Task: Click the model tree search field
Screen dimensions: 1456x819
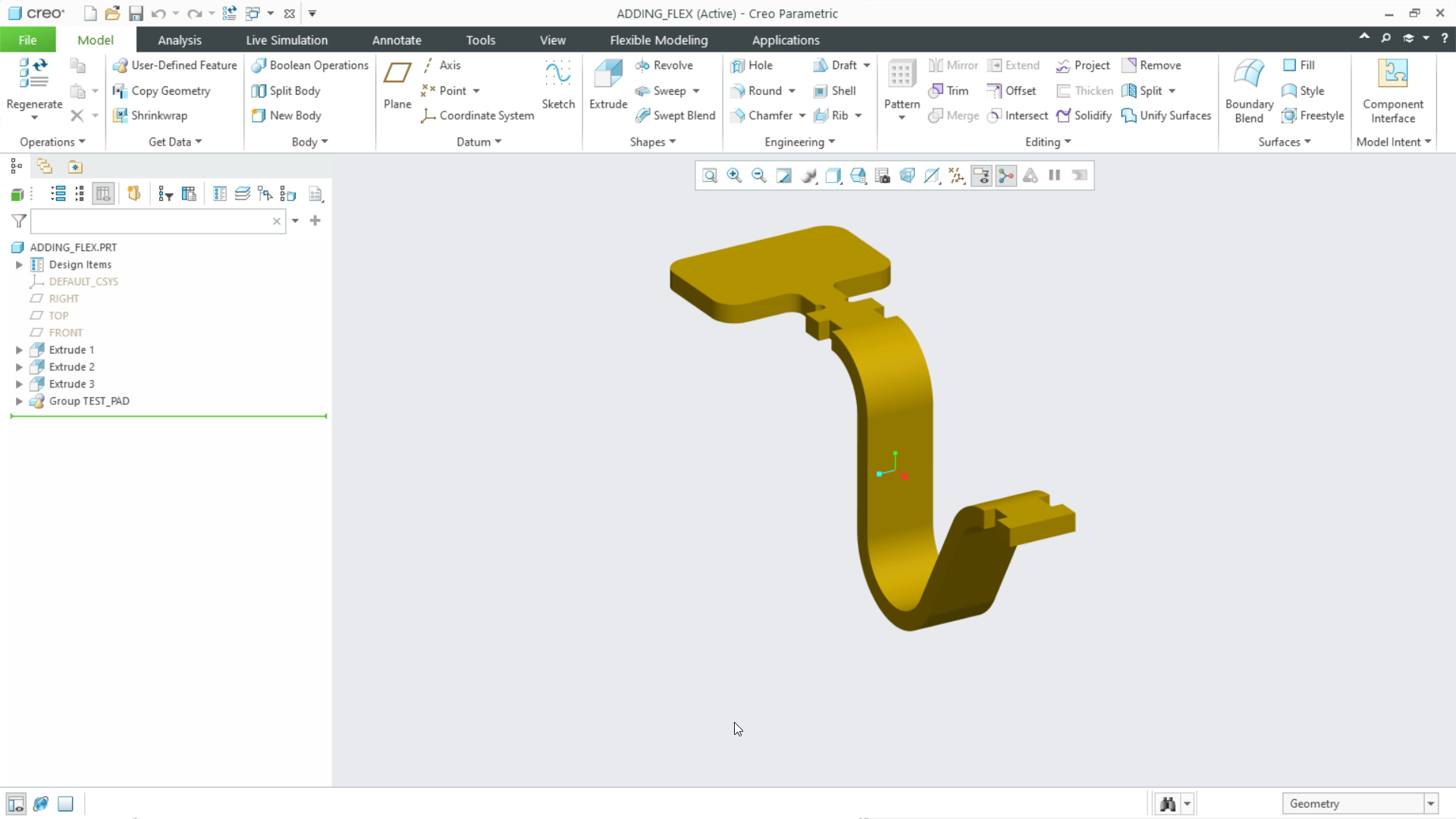Action: coord(158,221)
